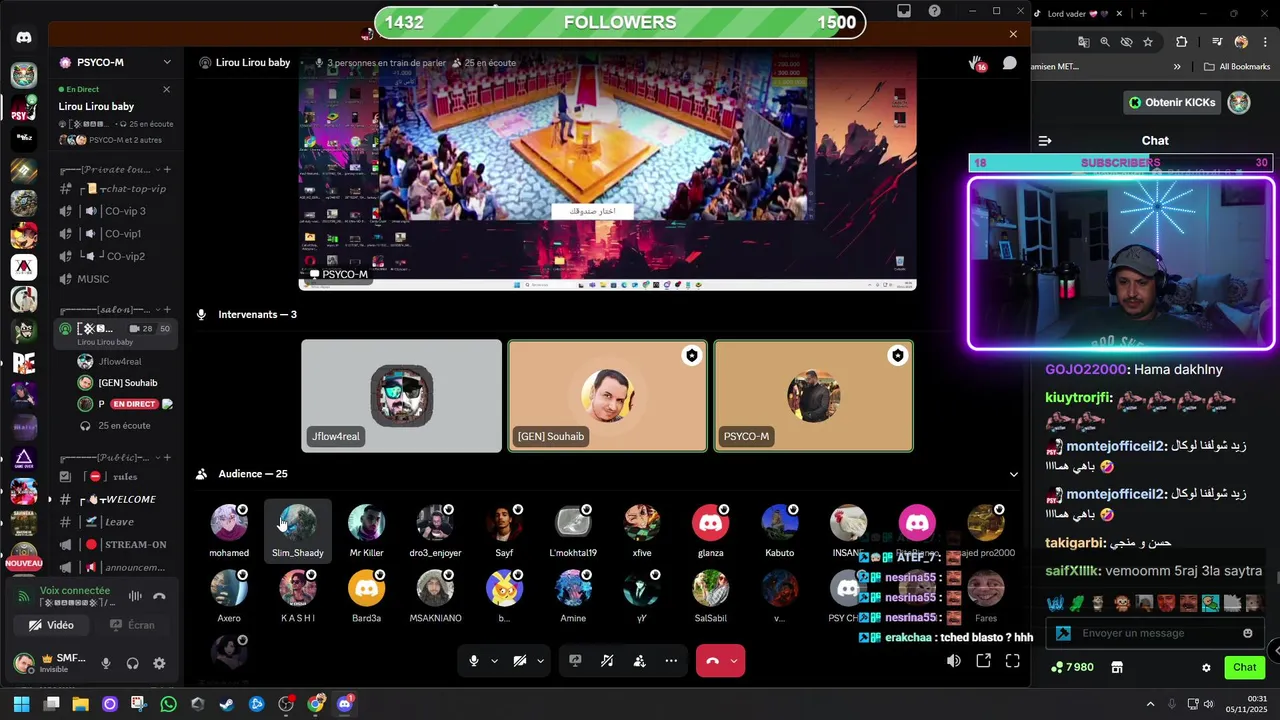Open the emoji picker in Kick chat
The height and width of the screenshot is (720, 1280).
tap(1247, 633)
